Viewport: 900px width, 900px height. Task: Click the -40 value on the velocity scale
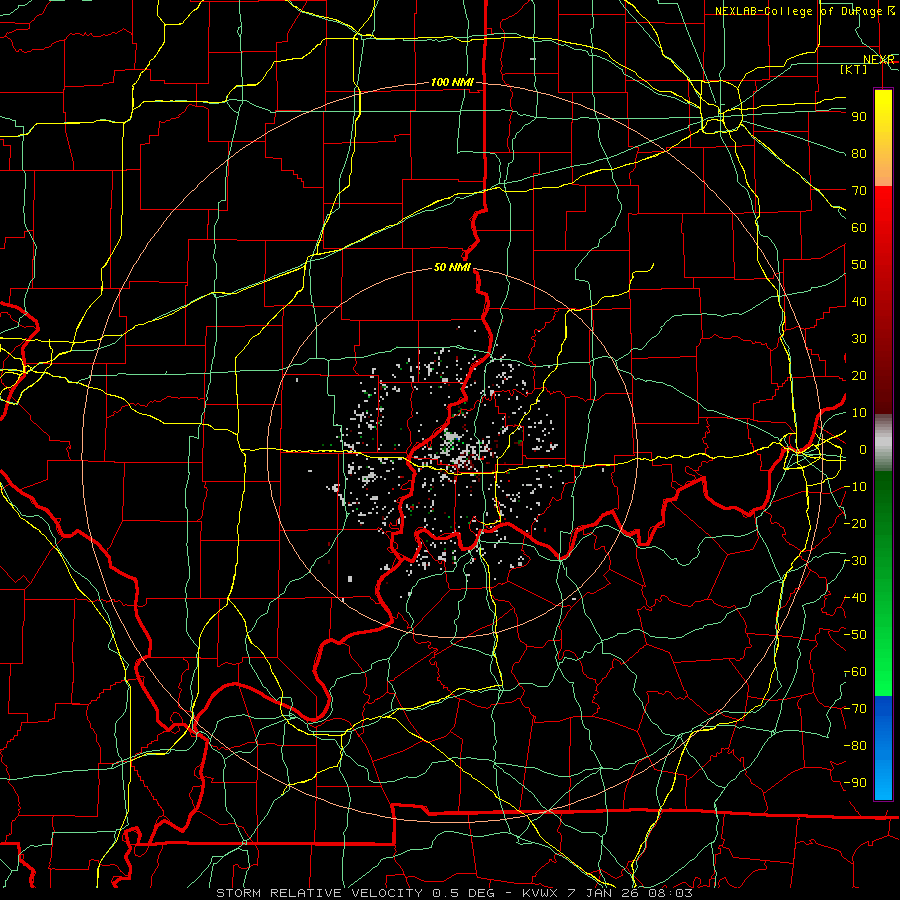click(856, 598)
